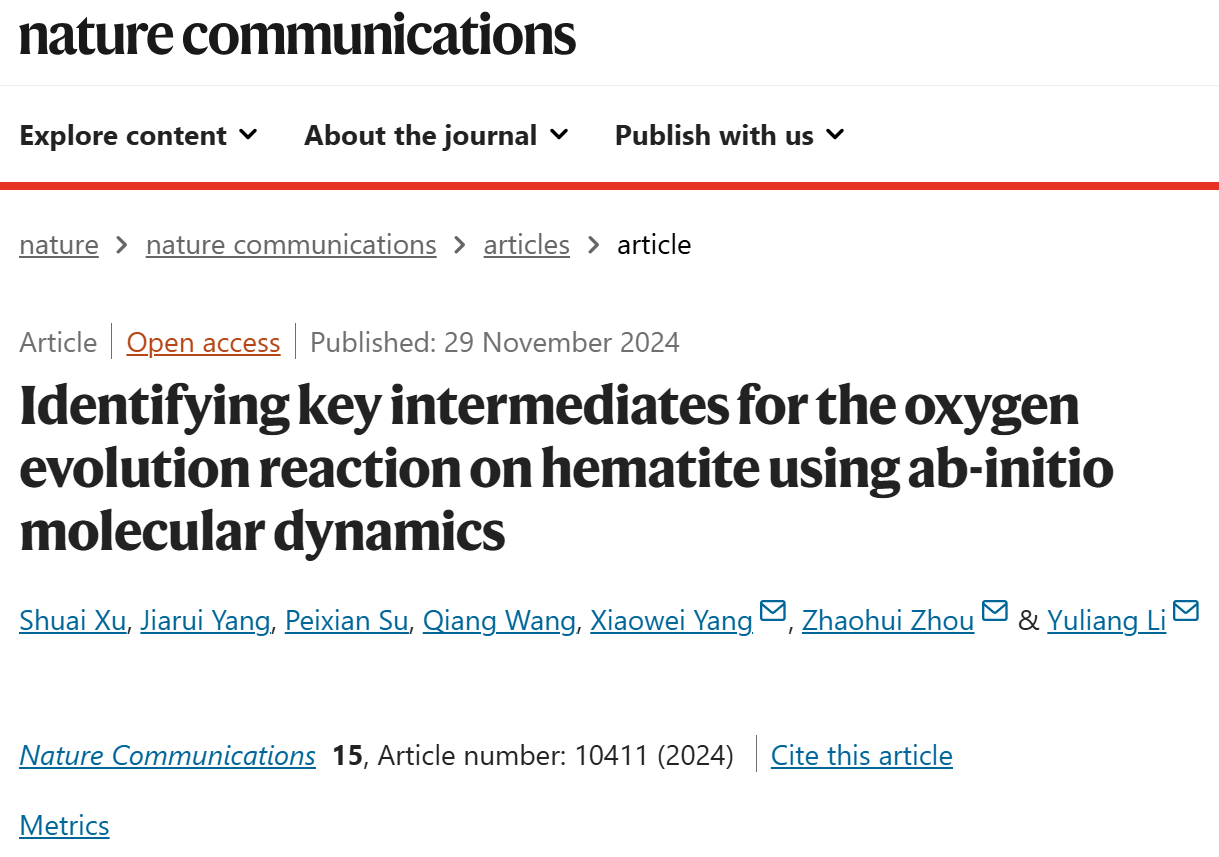Open the nature communications breadcrumb link
Viewport: 1219px width, 857px height.
tap(291, 245)
